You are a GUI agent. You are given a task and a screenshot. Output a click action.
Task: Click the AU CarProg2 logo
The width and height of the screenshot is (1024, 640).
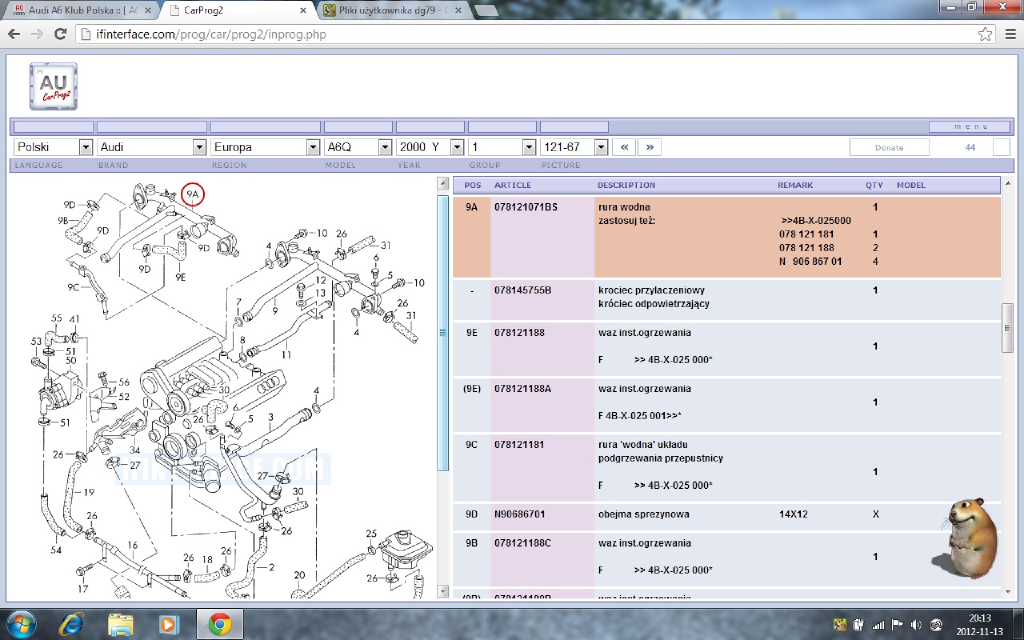pos(54,86)
